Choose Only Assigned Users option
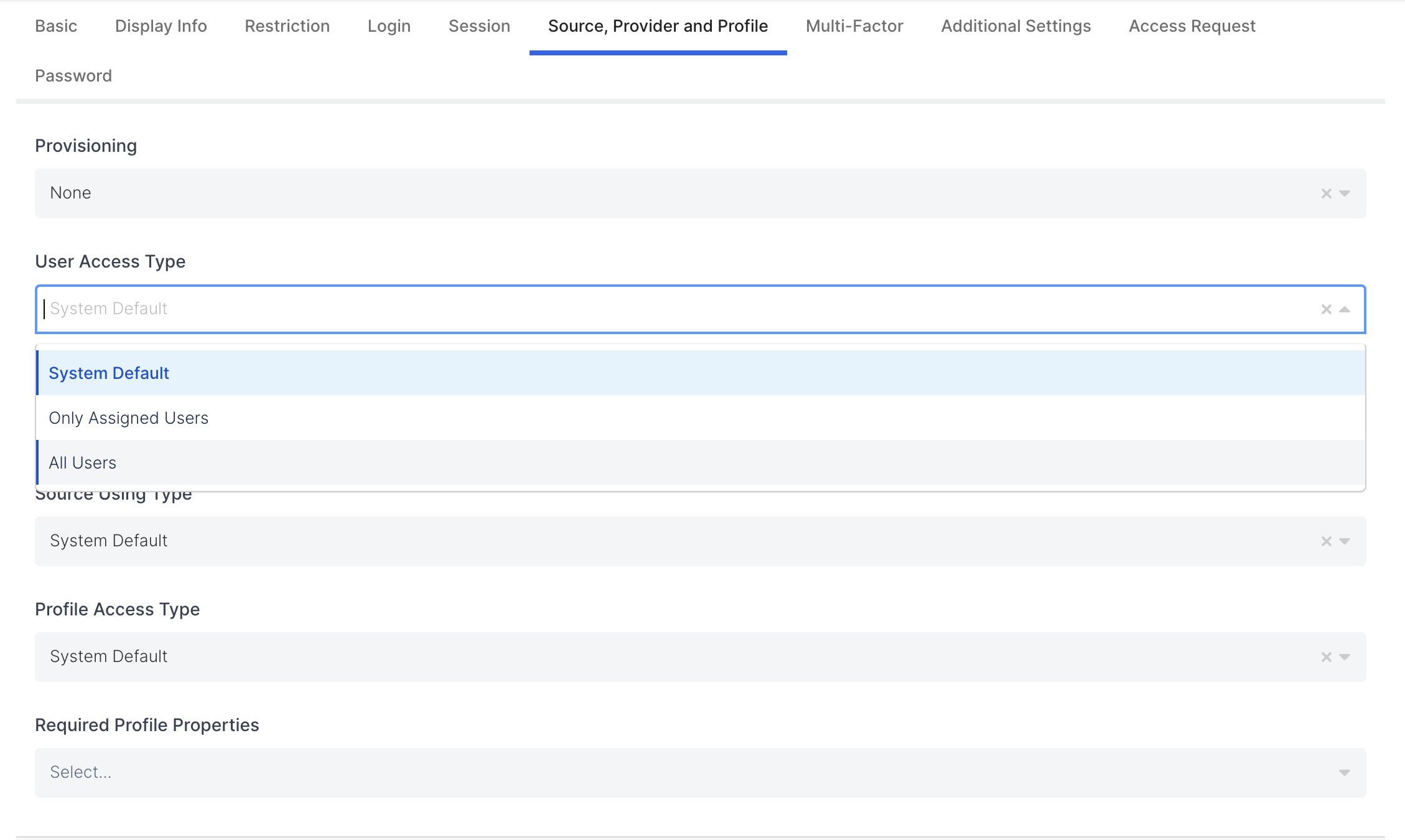This screenshot has width=1405, height=840. [128, 418]
